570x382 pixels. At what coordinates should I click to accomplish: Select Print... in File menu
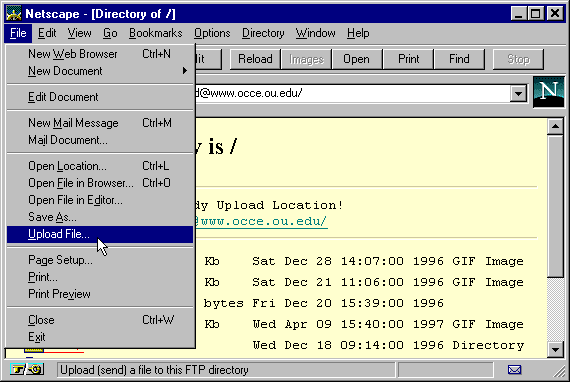[x=100, y=277]
